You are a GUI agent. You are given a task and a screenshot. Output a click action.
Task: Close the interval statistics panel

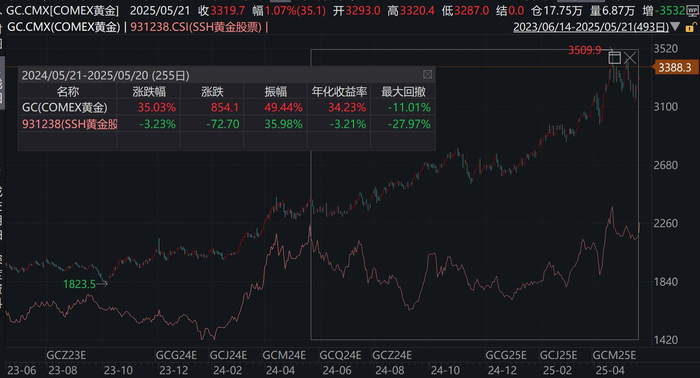pyautogui.click(x=427, y=75)
